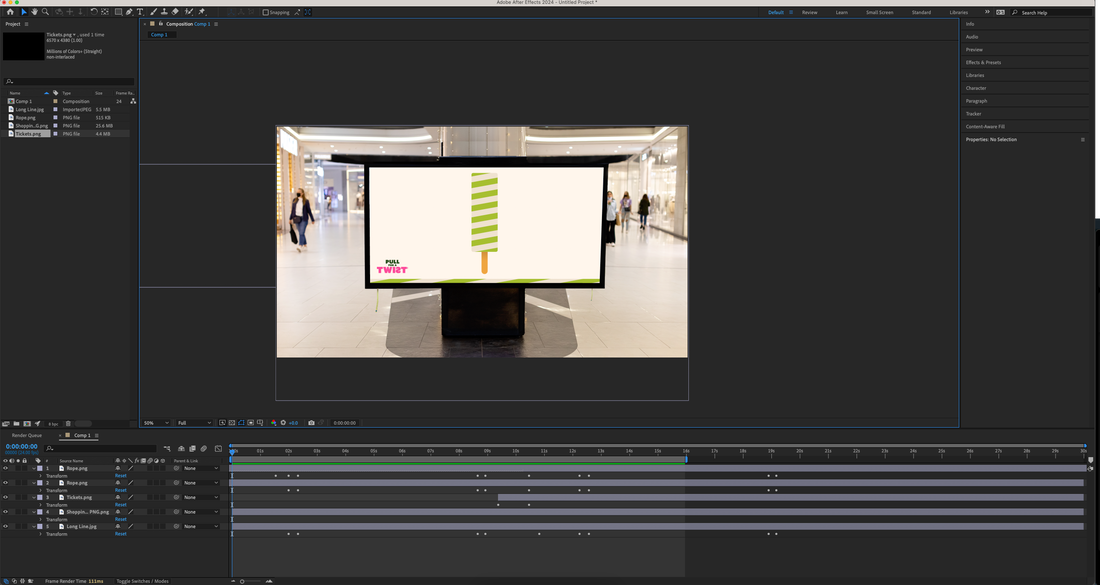
Task: Click the current time 0:00:00:00 in timeline
Action: (22, 446)
